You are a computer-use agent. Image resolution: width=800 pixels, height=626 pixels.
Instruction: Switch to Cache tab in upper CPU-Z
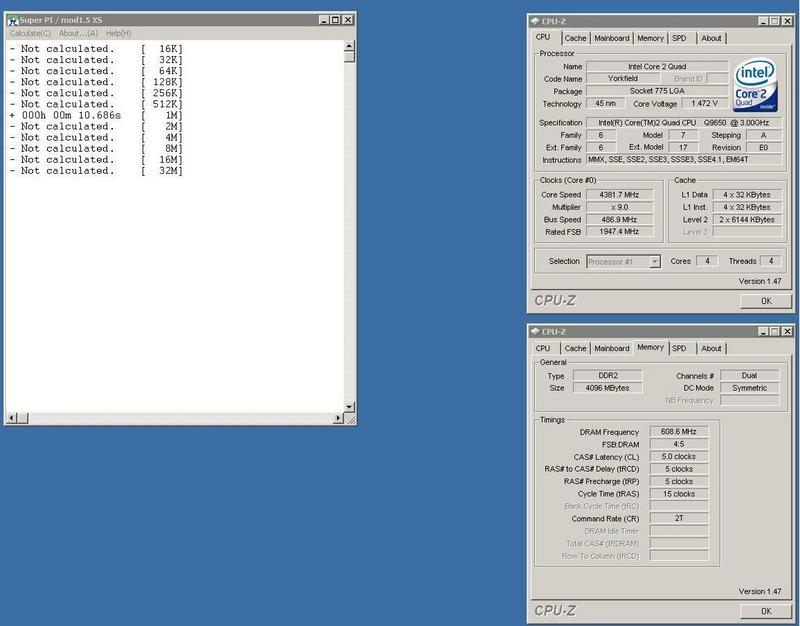(x=576, y=38)
